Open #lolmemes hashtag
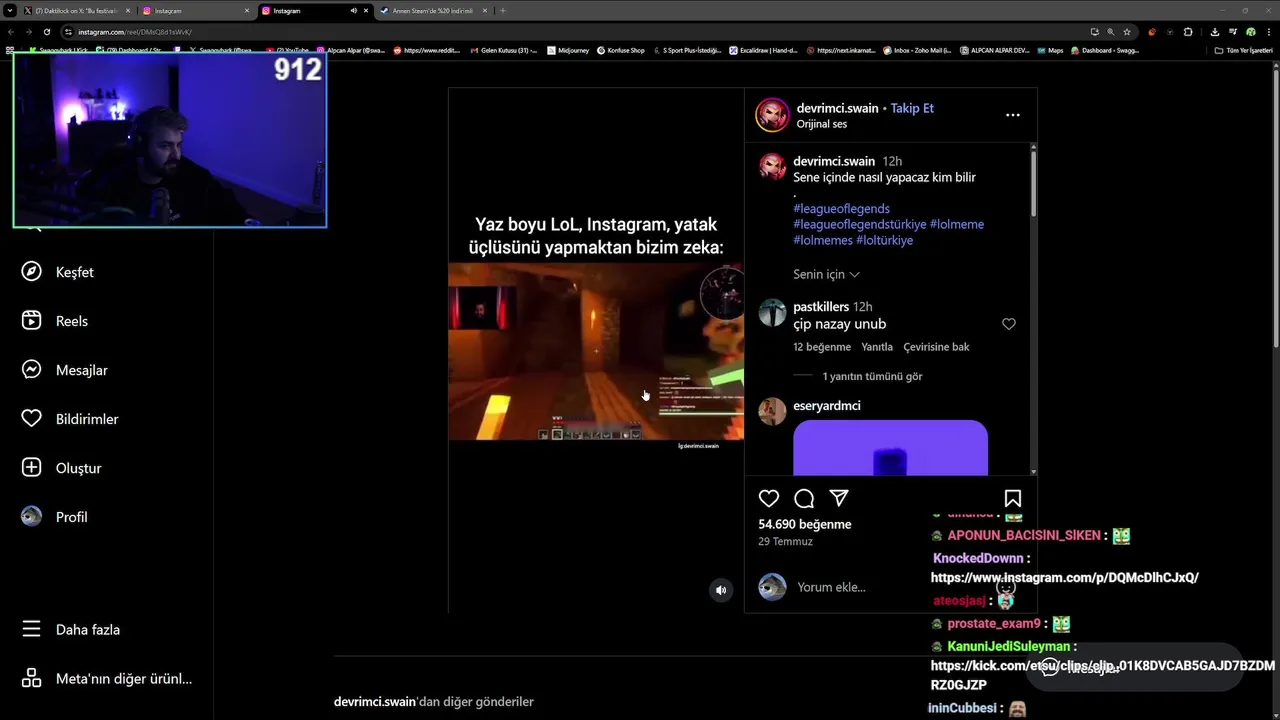The width and height of the screenshot is (1280, 720). (823, 241)
